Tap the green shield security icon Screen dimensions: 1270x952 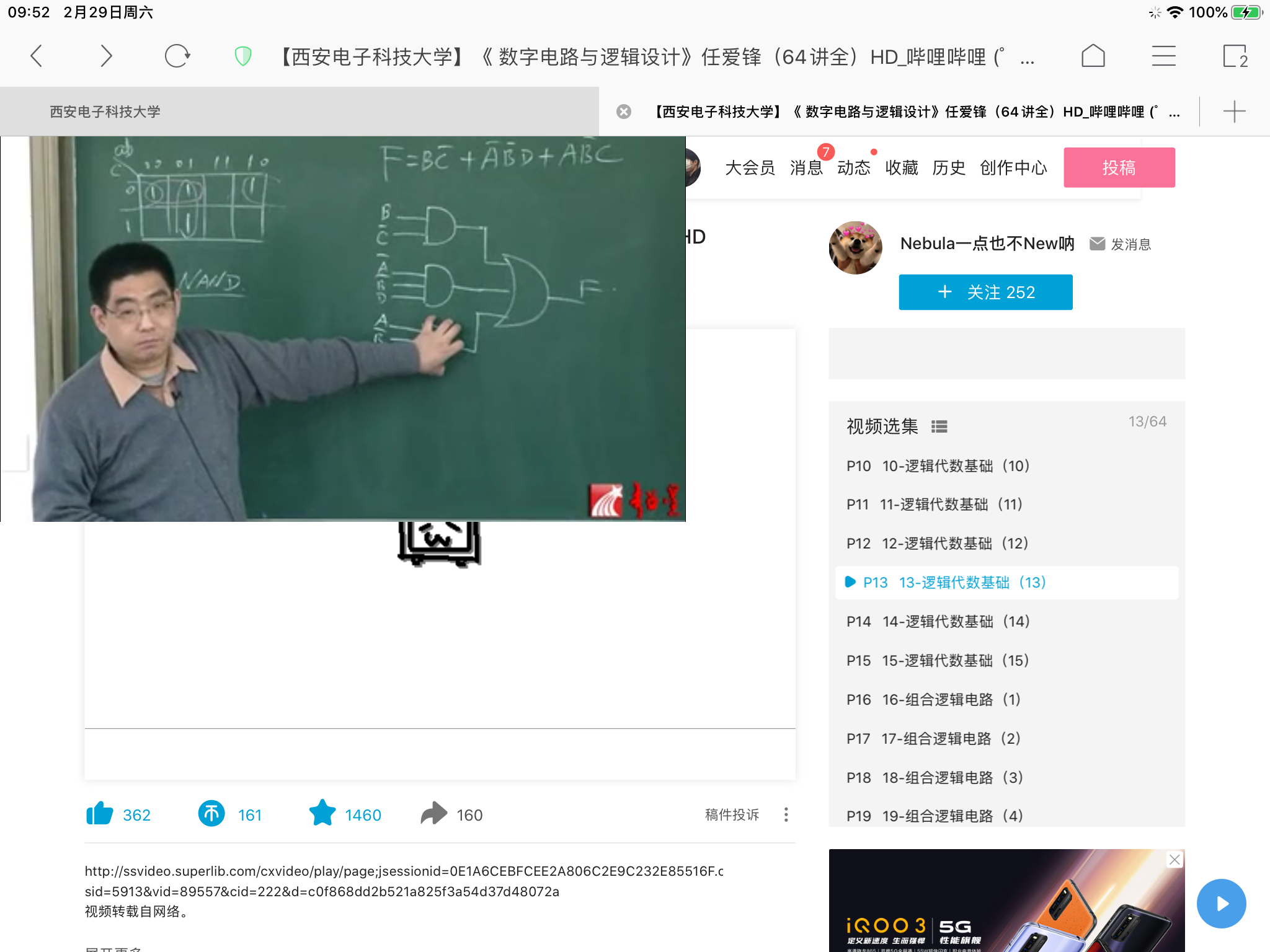243,56
